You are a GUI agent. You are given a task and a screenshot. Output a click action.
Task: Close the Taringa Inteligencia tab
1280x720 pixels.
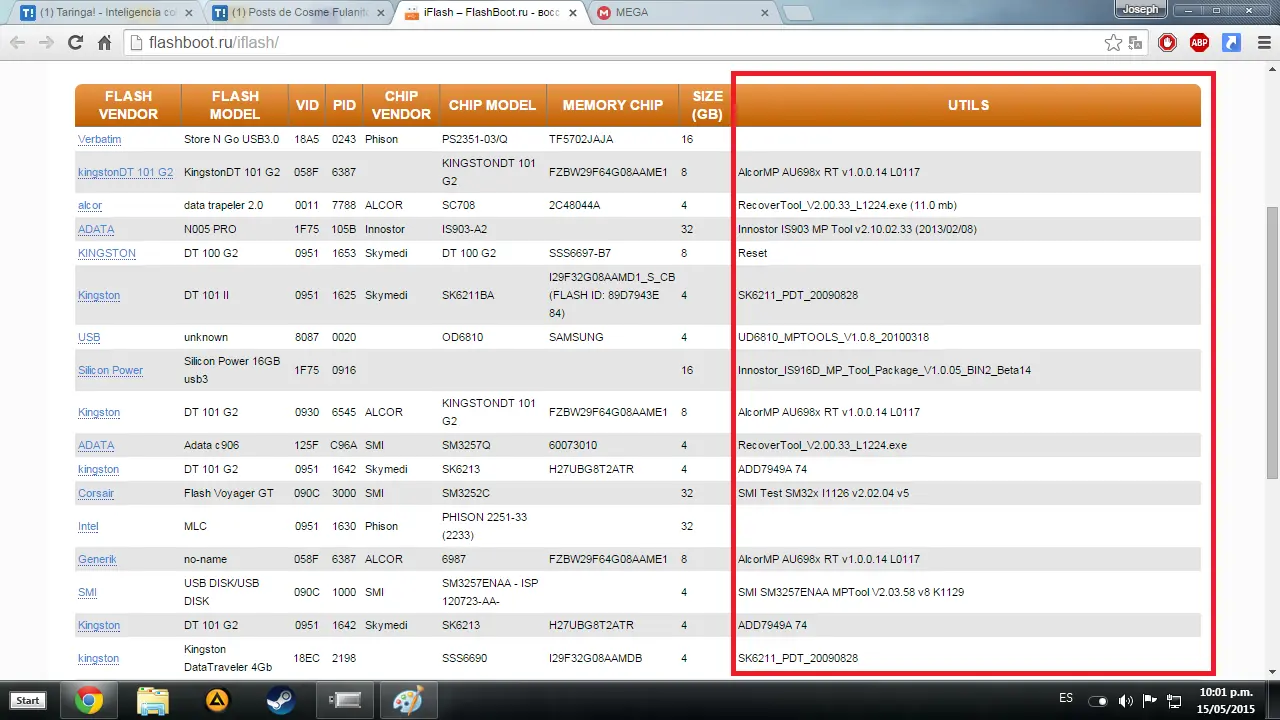188,13
